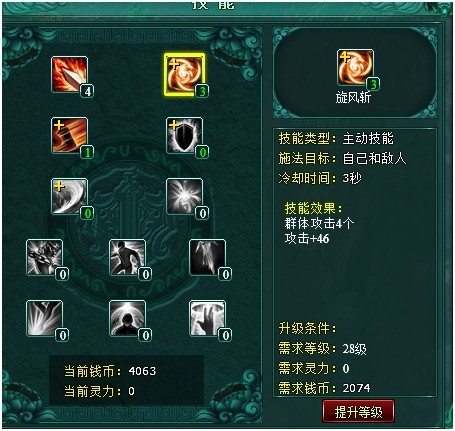Choose the locked falling streaks skill
This screenshot has height=431, width=455.
tap(207, 257)
